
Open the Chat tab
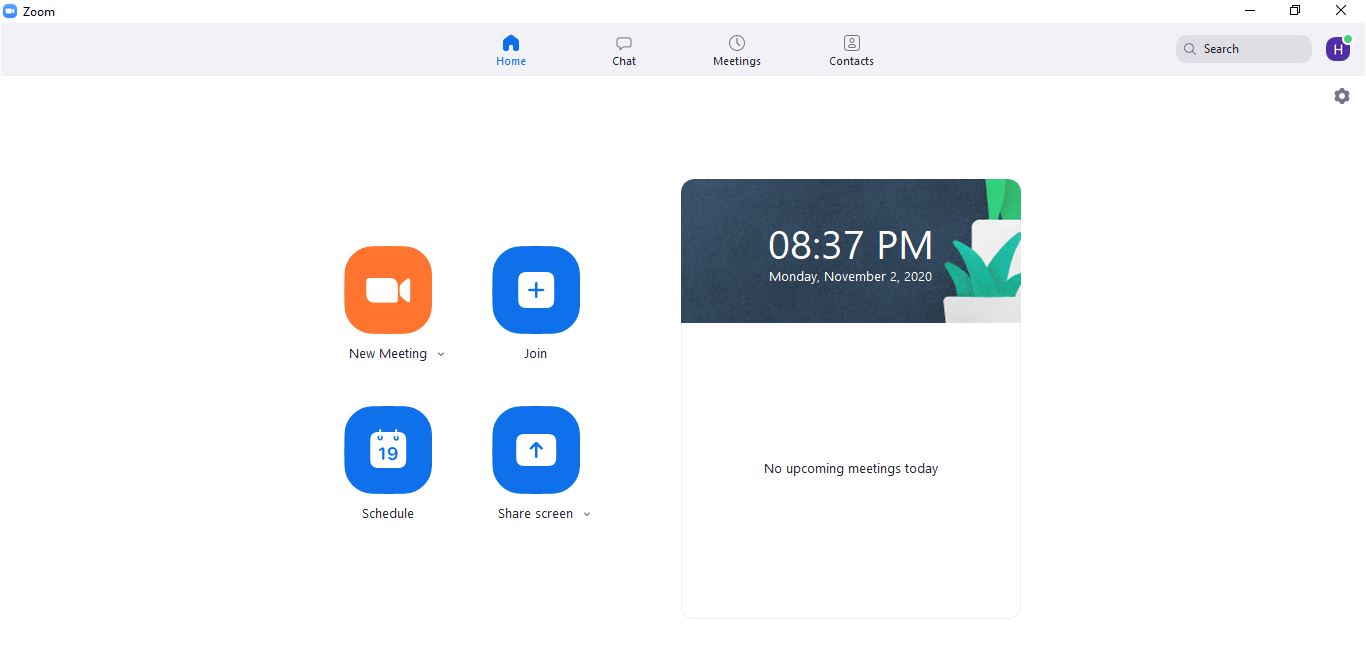[624, 50]
